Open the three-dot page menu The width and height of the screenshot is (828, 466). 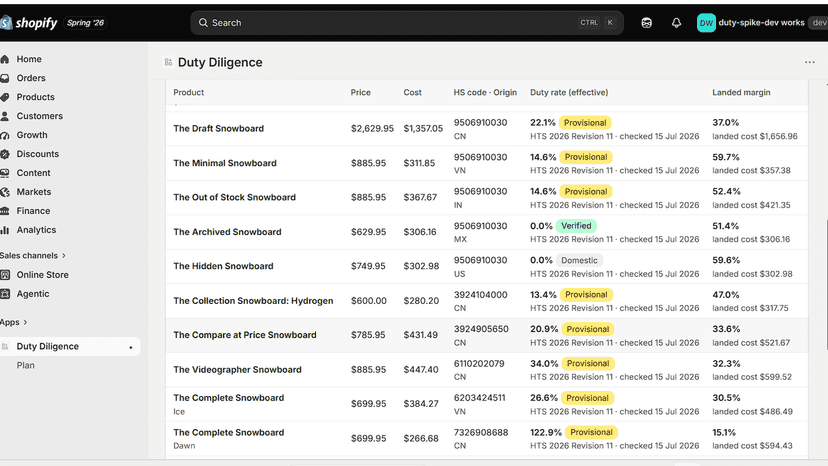coord(810,62)
